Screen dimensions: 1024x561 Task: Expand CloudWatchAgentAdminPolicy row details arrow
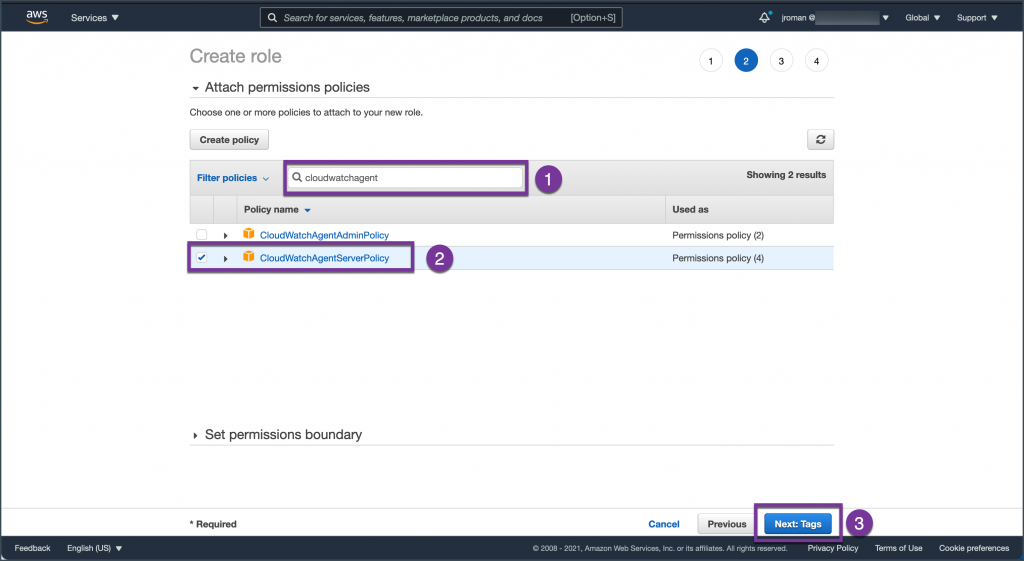click(225, 235)
